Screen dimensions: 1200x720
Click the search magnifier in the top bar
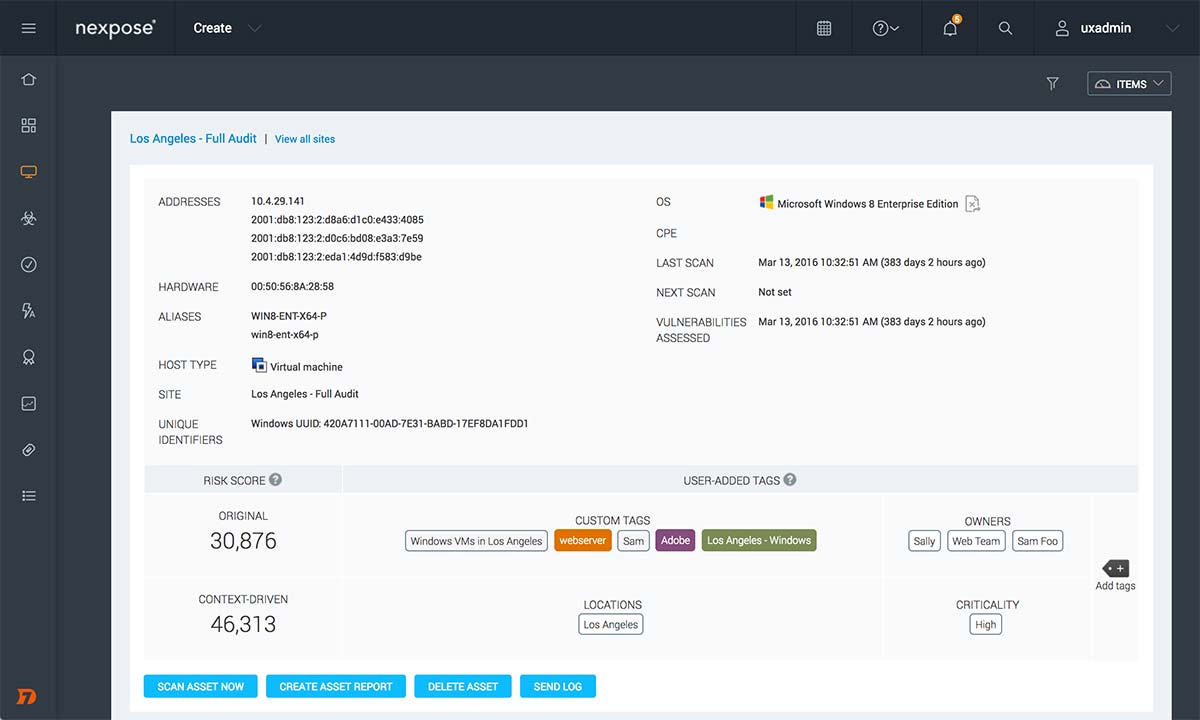coord(1005,28)
